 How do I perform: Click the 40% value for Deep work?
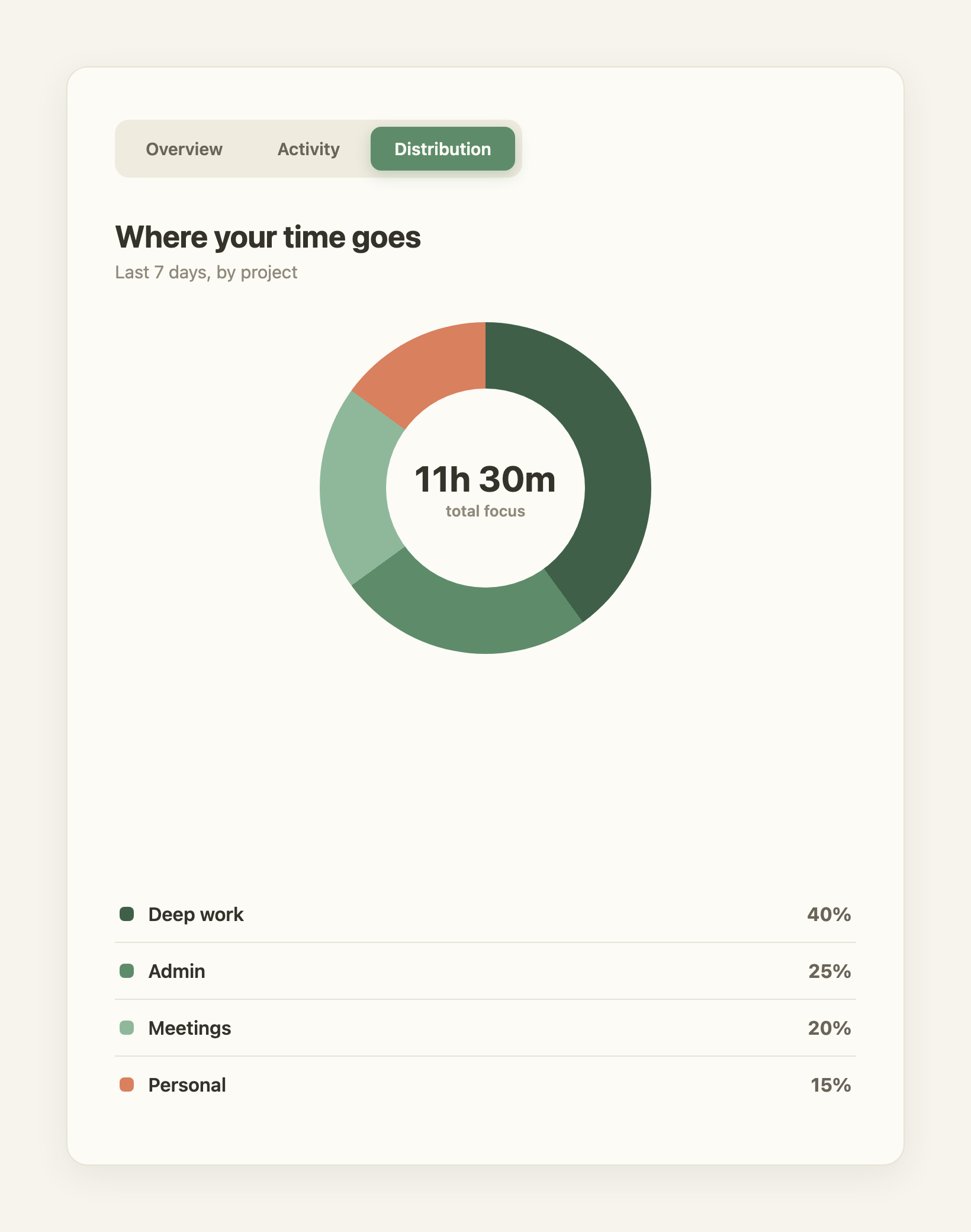click(x=829, y=914)
